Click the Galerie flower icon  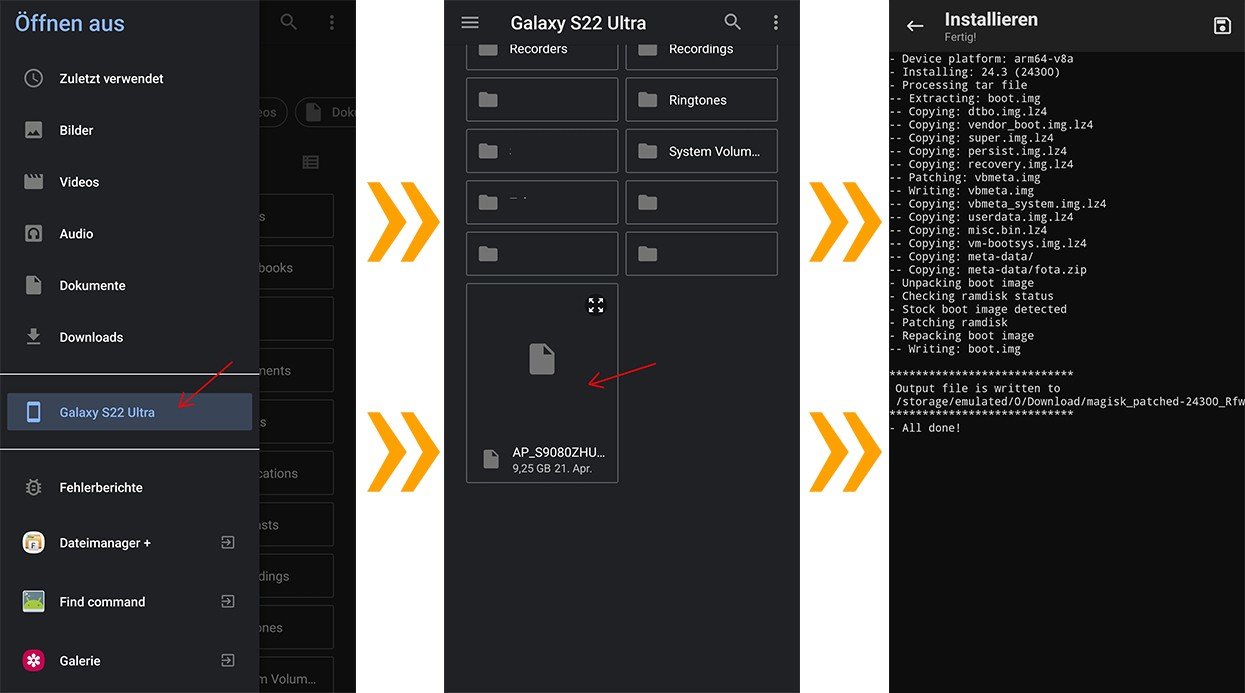click(x=34, y=661)
